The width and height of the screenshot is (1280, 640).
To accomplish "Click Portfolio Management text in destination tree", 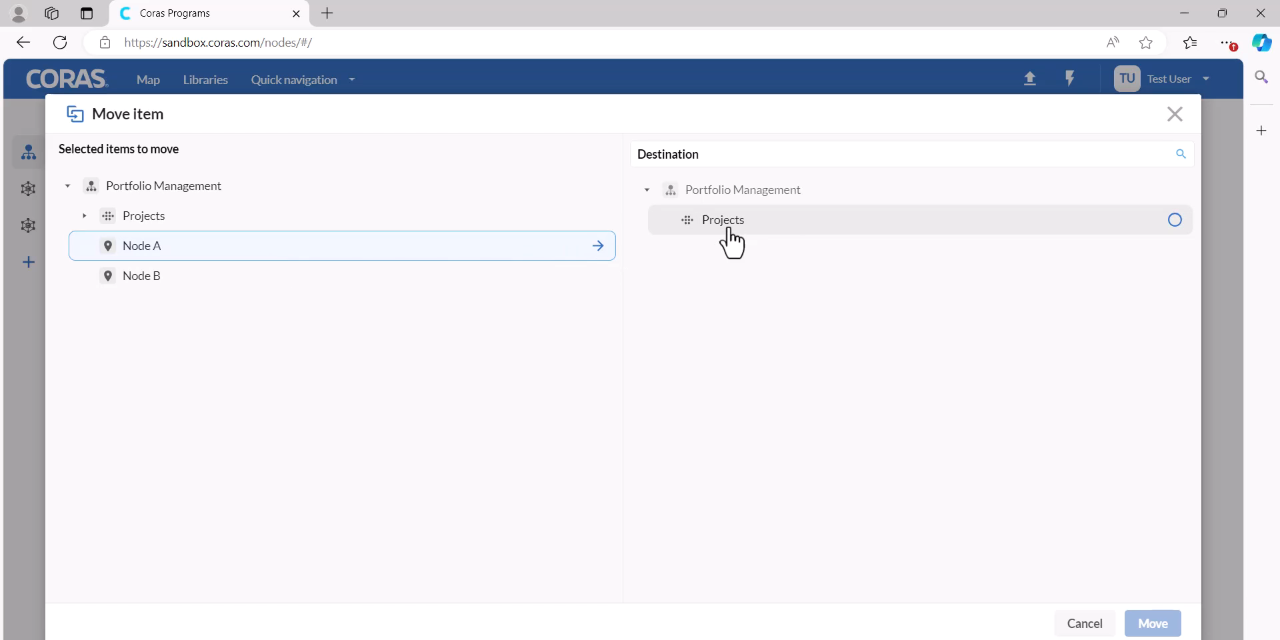I will [x=743, y=190].
